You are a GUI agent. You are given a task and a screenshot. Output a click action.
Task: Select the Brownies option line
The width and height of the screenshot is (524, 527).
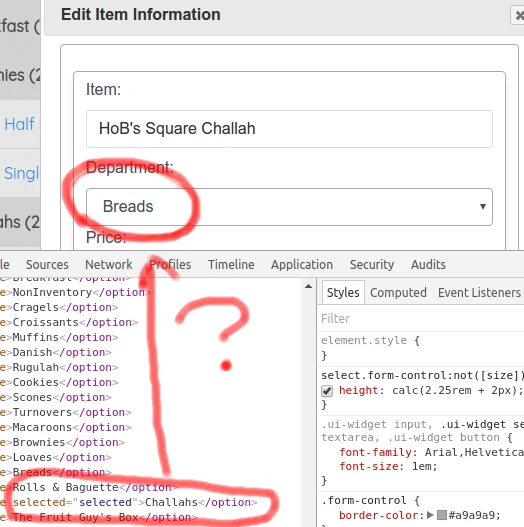tap(62, 442)
